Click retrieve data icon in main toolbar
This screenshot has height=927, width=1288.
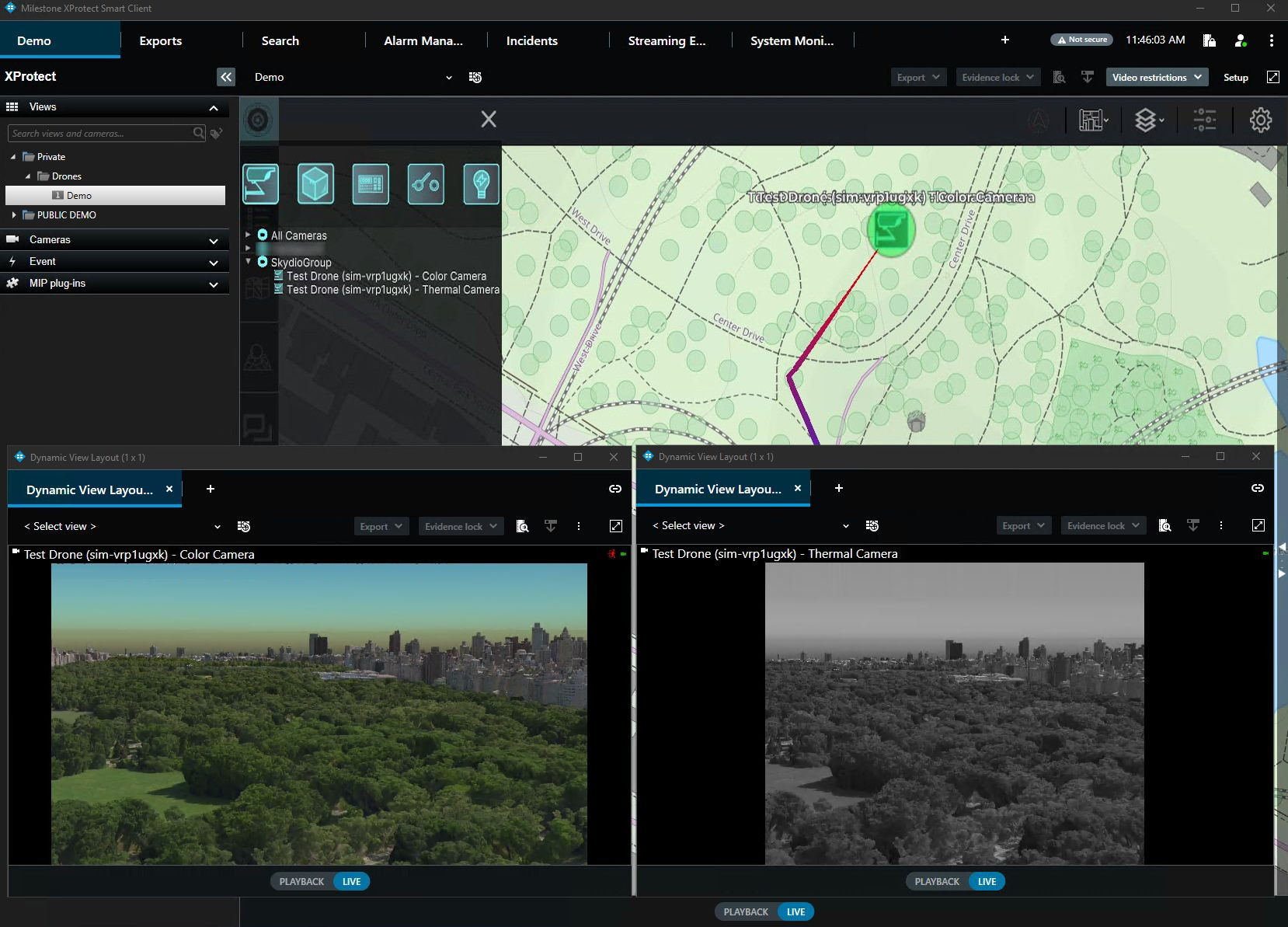(x=1088, y=77)
